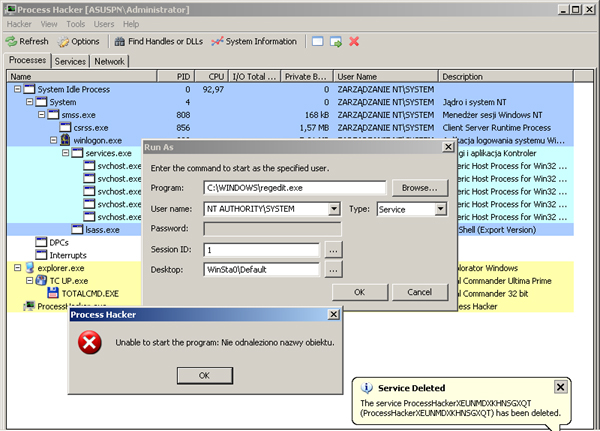Sort by the Name column header
This screenshot has height=431, width=600.
point(82,77)
